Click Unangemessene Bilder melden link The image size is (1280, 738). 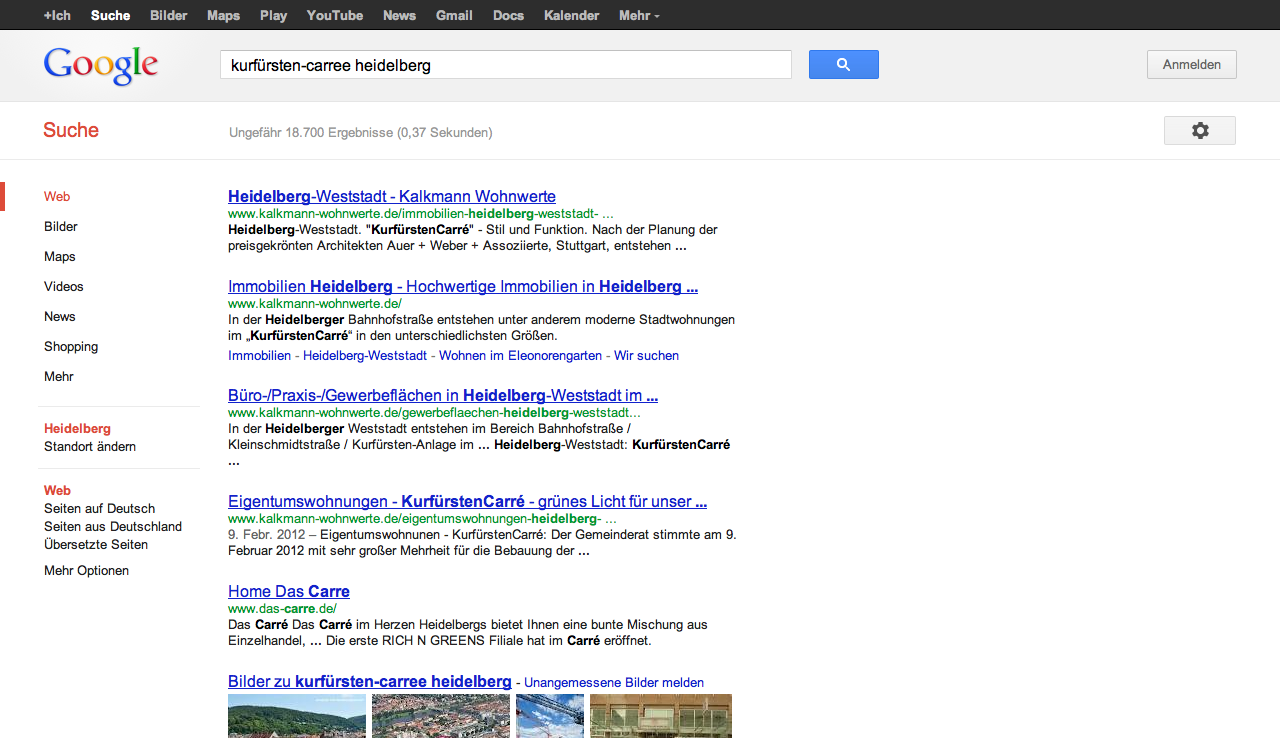614,683
